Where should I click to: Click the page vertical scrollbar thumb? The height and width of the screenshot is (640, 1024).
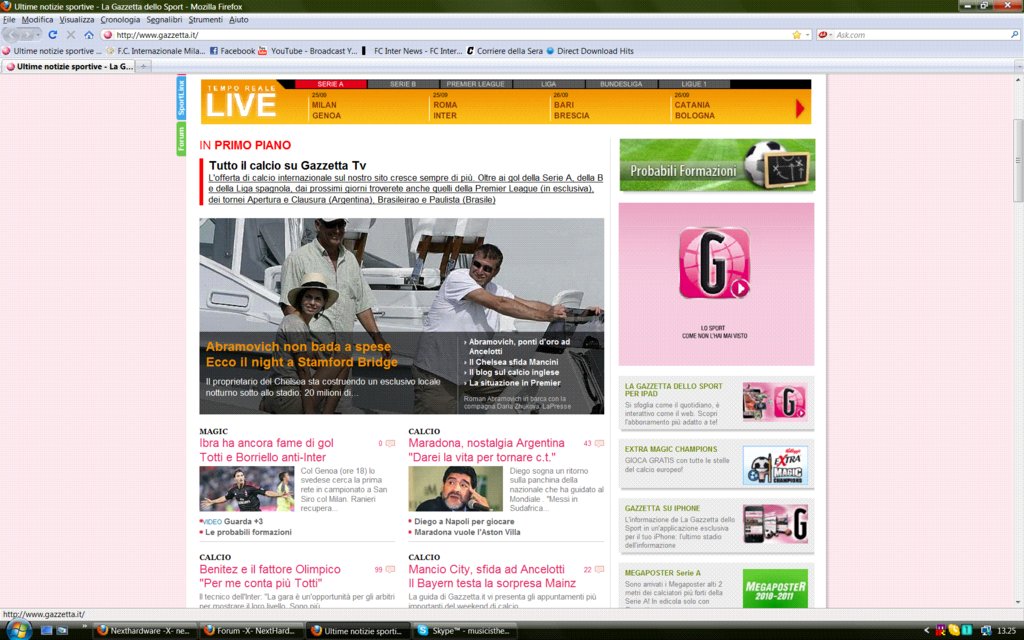click(1017, 160)
